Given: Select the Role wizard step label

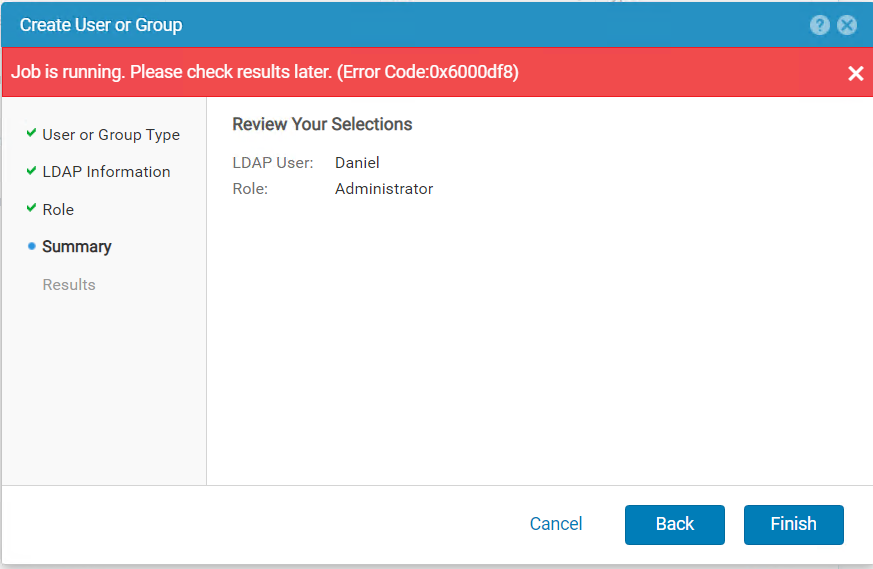Looking at the screenshot, I should pos(58,210).
